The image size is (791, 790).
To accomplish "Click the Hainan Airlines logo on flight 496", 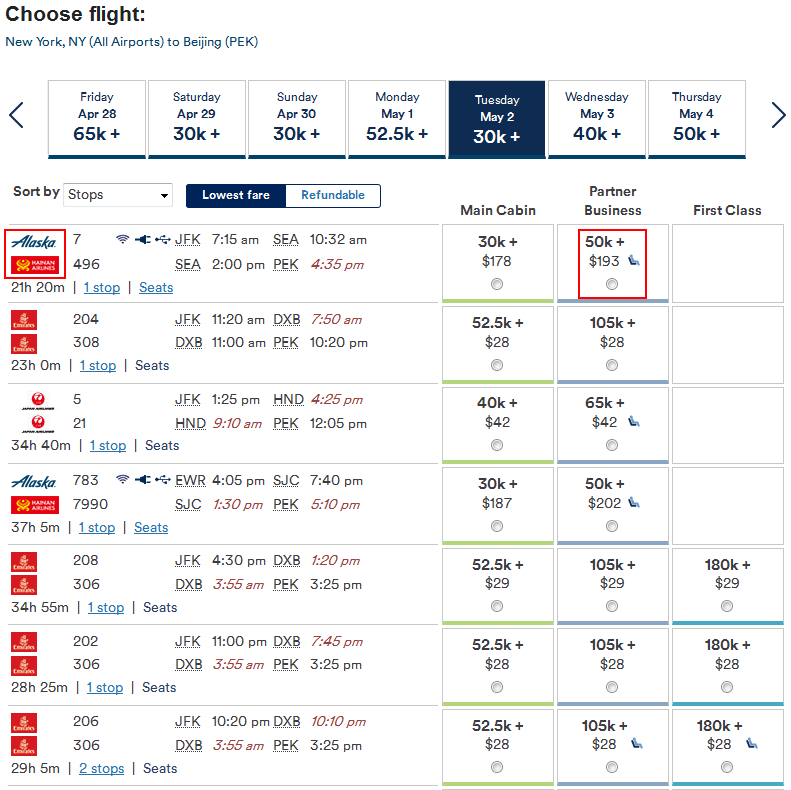I will (x=35, y=264).
